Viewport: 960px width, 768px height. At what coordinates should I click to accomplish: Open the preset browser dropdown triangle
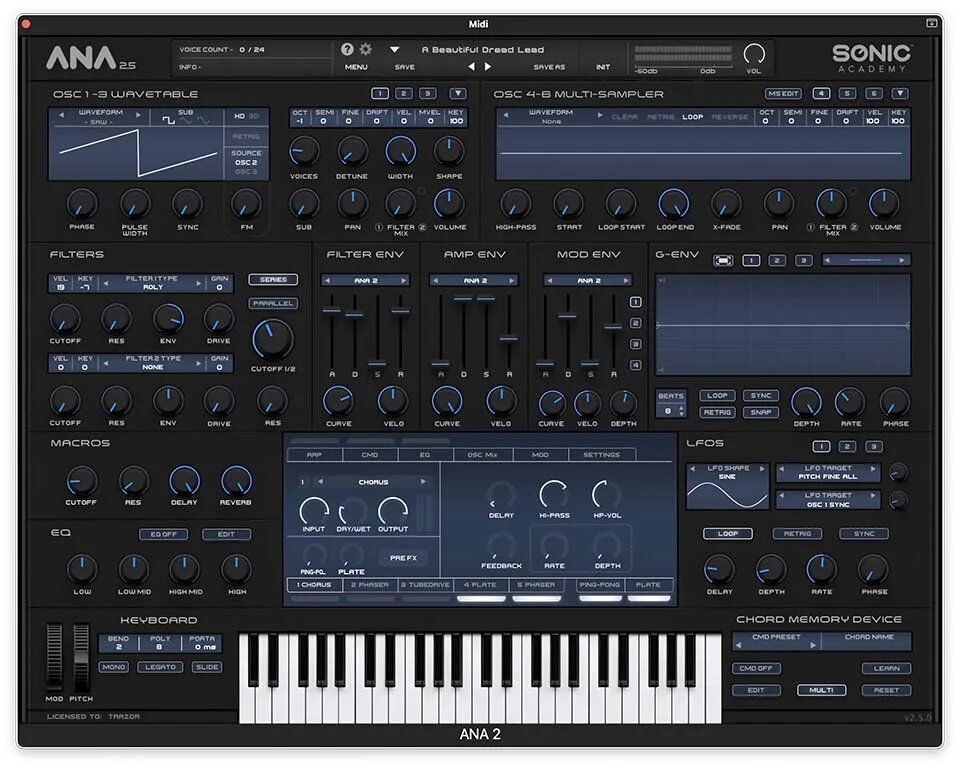point(394,50)
